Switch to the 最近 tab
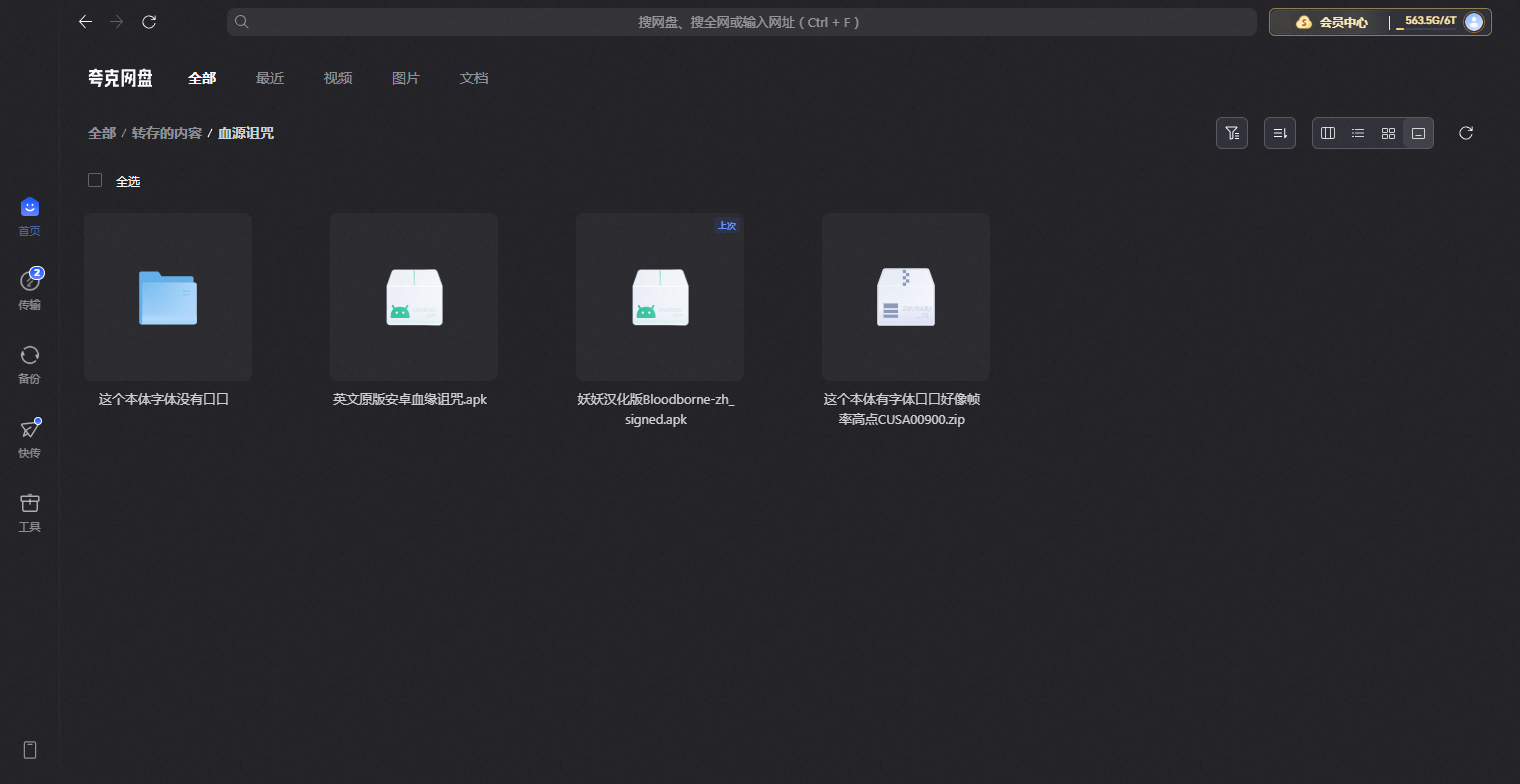This screenshot has height=784, width=1520. [x=270, y=78]
